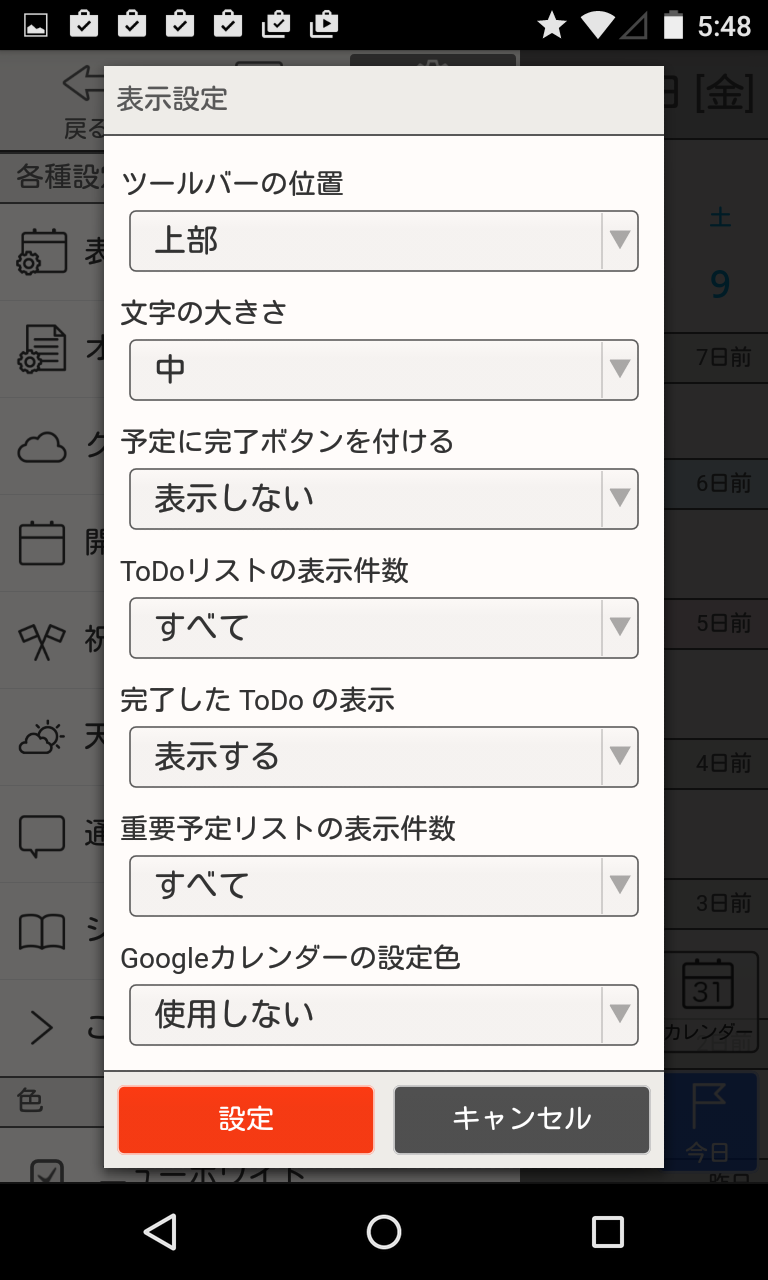
Task: Open the 重要予定リストの表示件数 dropdown
Action: 384,886
